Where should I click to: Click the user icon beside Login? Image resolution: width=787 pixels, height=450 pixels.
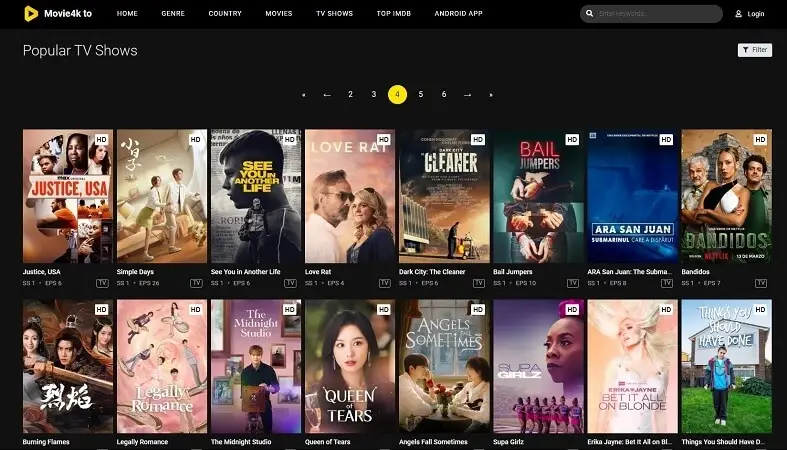pos(738,14)
